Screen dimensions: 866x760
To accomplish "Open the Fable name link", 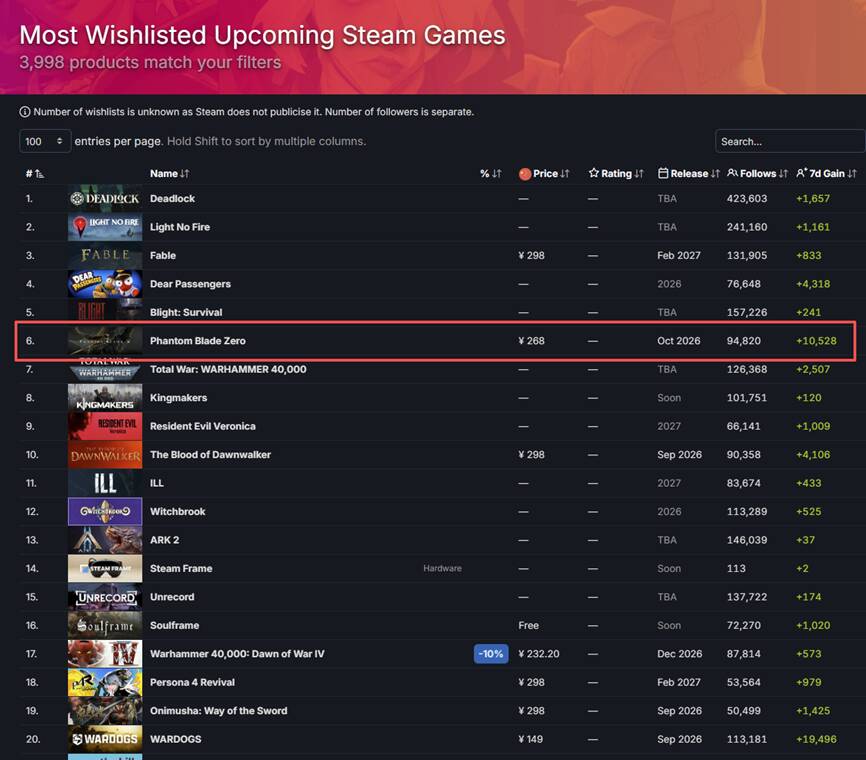I will click(163, 255).
